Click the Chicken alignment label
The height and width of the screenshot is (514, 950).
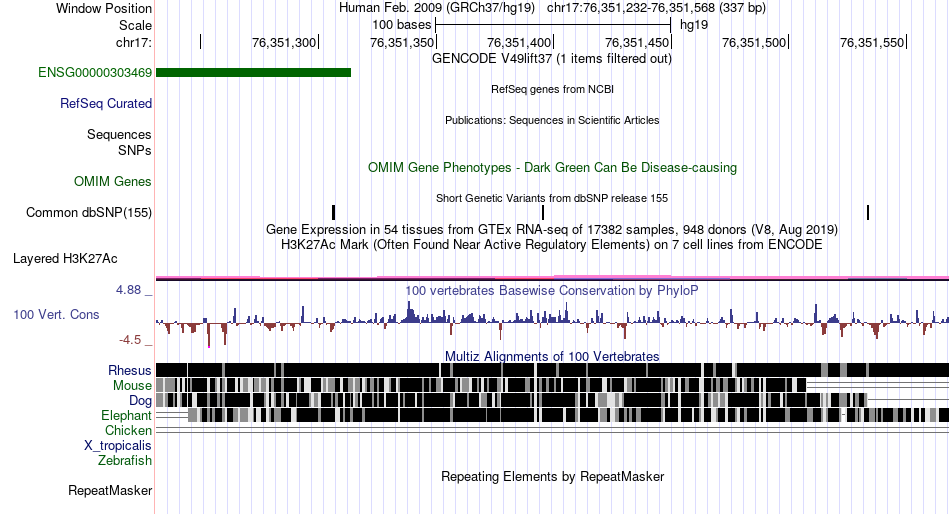pos(128,430)
